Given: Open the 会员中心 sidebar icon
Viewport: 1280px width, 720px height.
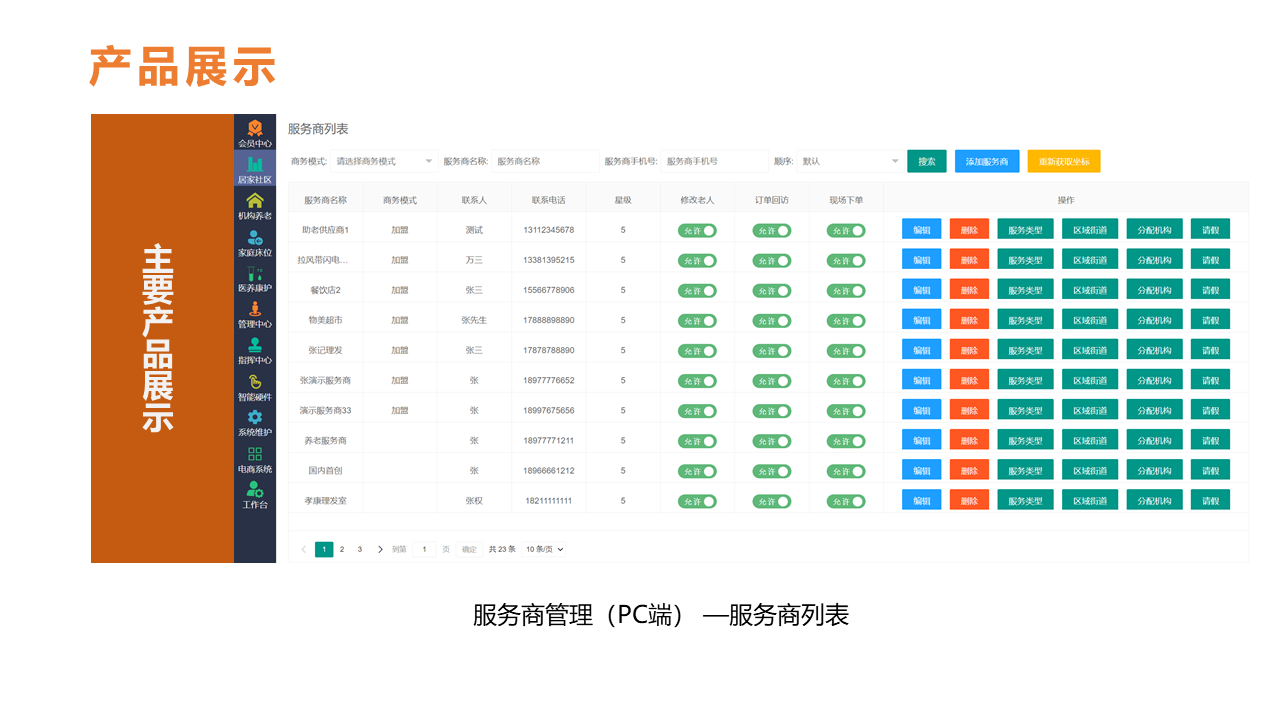Looking at the screenshot, I should coord(255,130).
